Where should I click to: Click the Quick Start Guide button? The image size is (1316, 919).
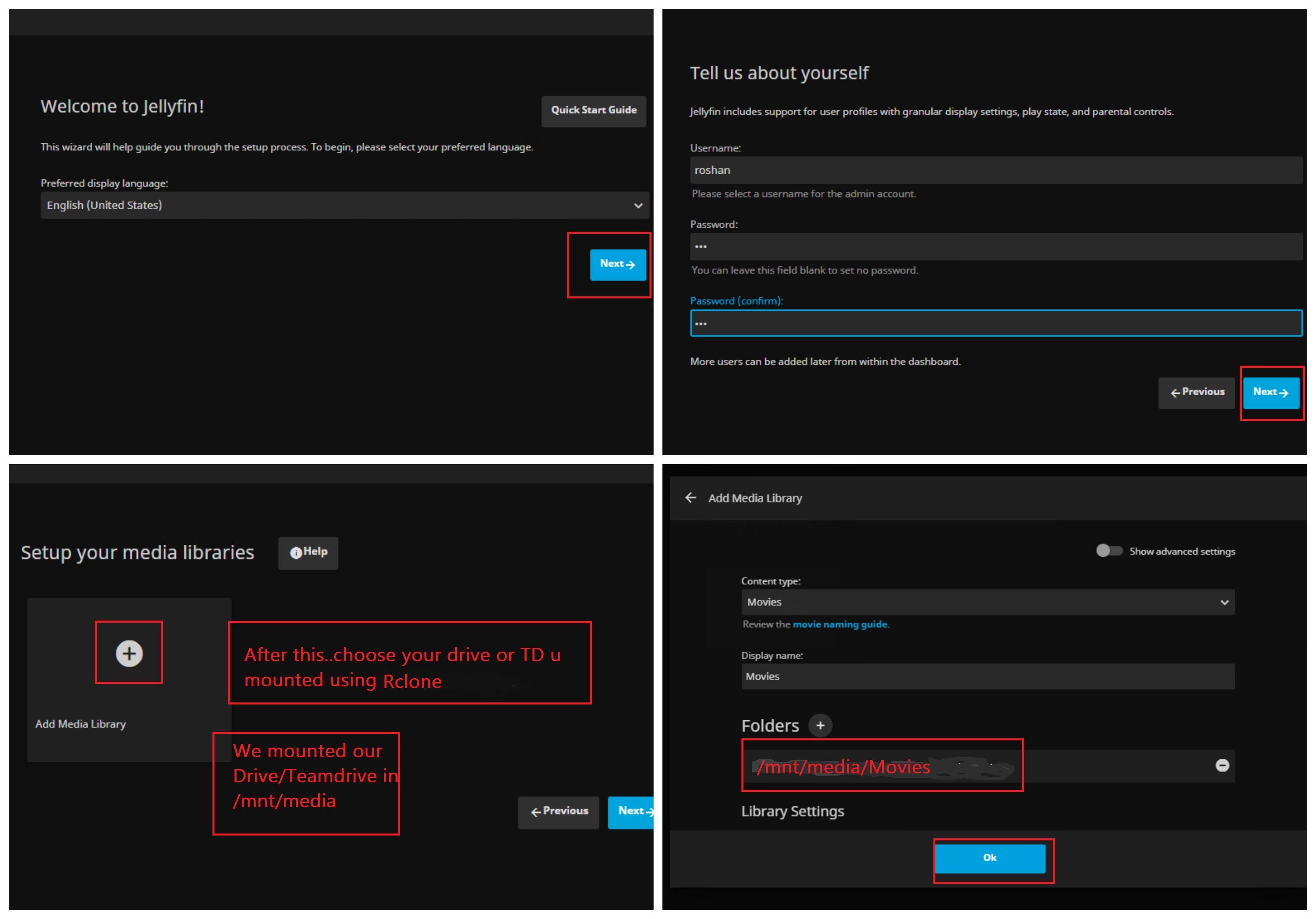point(593,110)
